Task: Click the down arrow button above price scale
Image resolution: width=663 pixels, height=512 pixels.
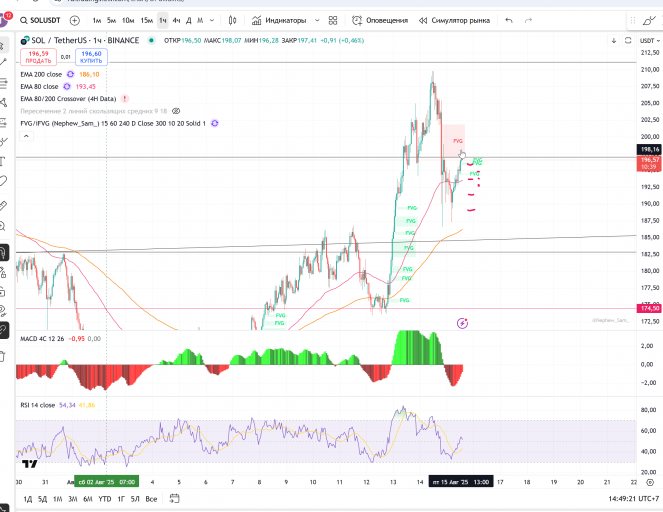Action: click(614, 41)
